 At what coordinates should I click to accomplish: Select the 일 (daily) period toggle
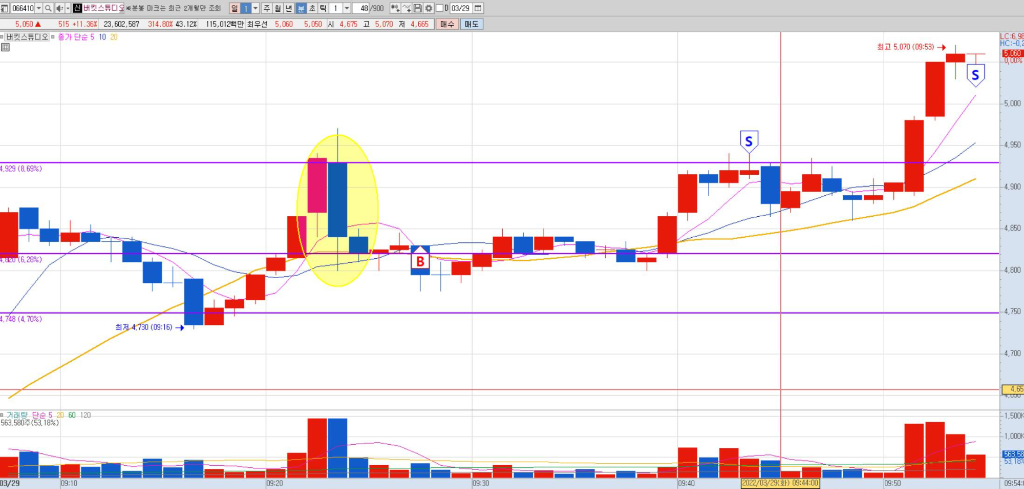point(234,8)
